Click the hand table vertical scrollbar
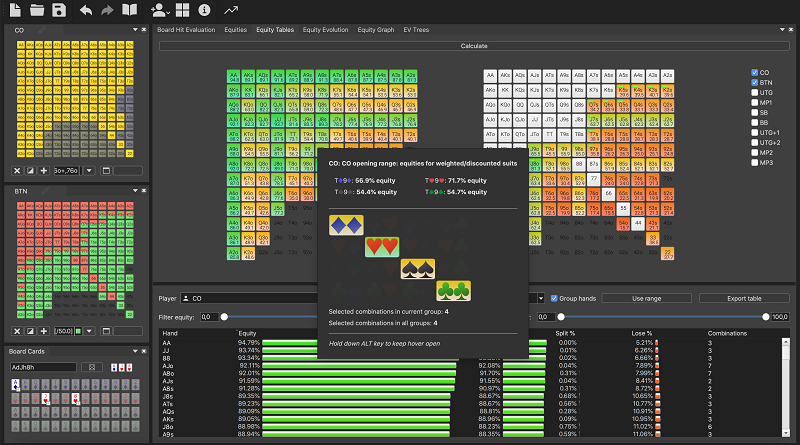This screenshot has height=445, width=800. click(786, 387)
